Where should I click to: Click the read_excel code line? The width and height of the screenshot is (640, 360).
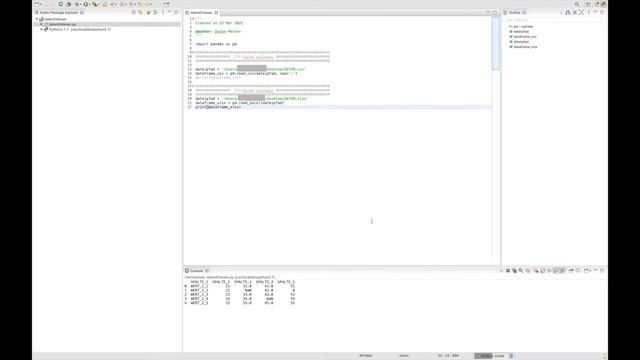point(240,103)
